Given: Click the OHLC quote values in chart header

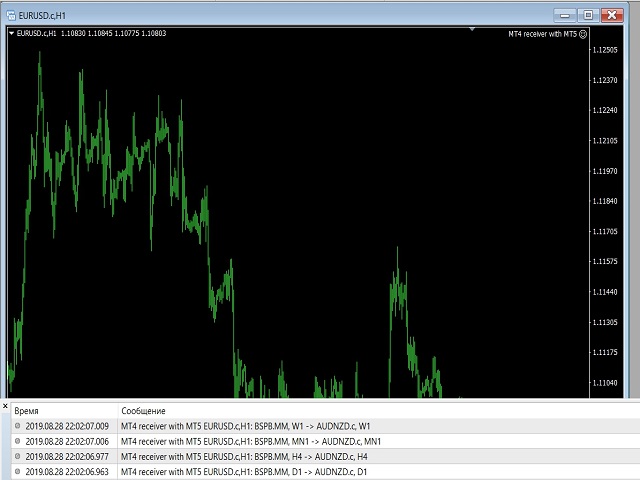Looking at the screenshot, I should 113,33.
